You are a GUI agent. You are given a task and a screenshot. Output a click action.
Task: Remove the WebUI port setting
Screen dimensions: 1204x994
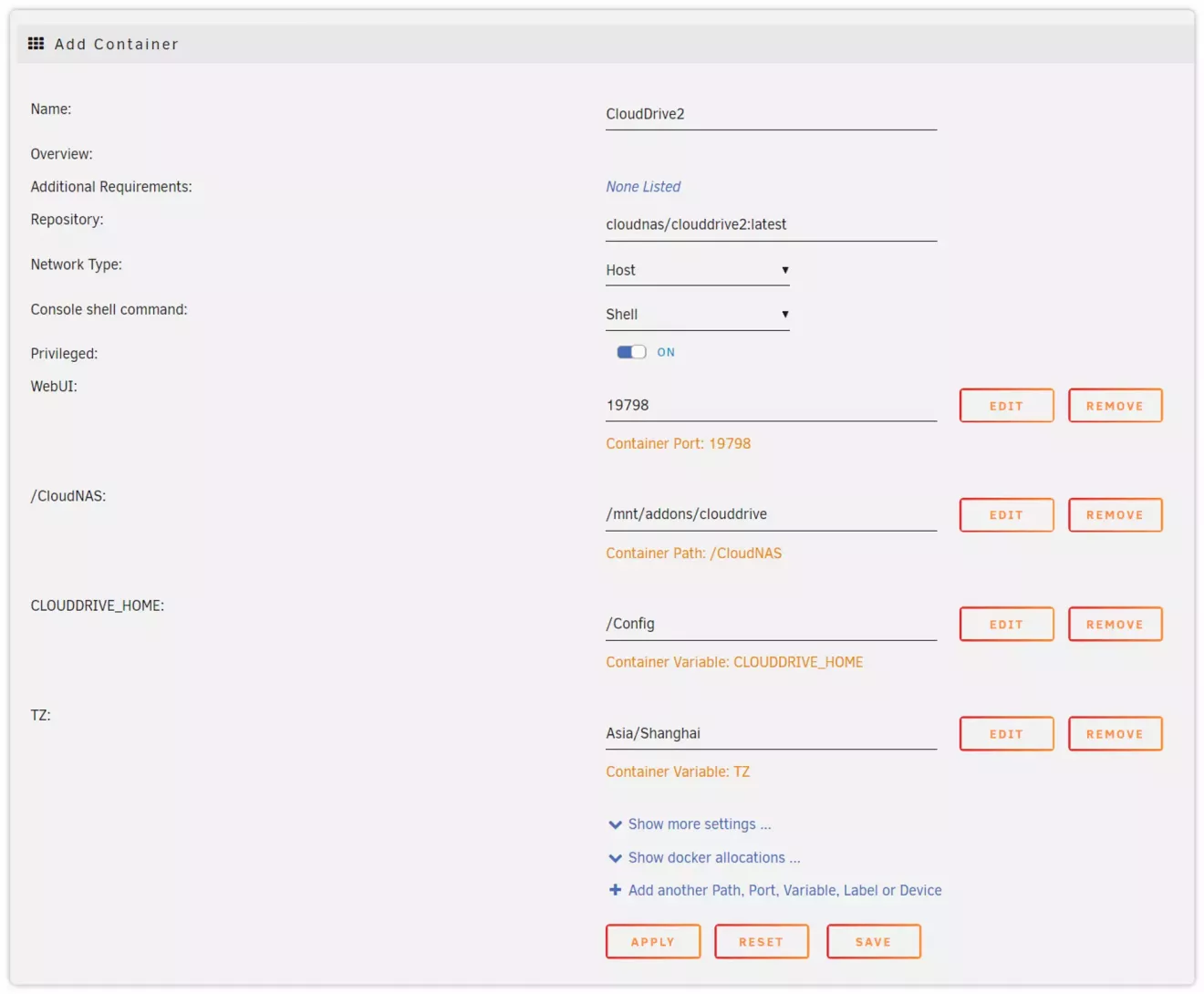(1116, 406)
